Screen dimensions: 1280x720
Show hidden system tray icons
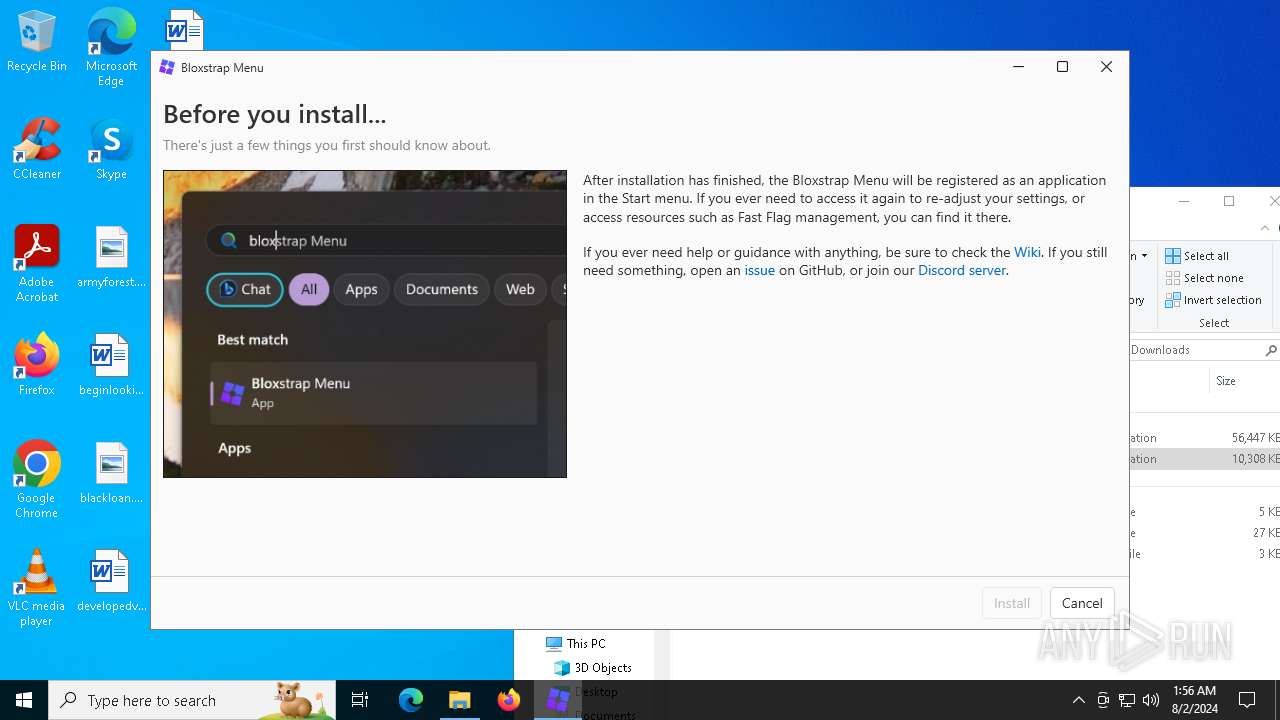[1078, 700]
